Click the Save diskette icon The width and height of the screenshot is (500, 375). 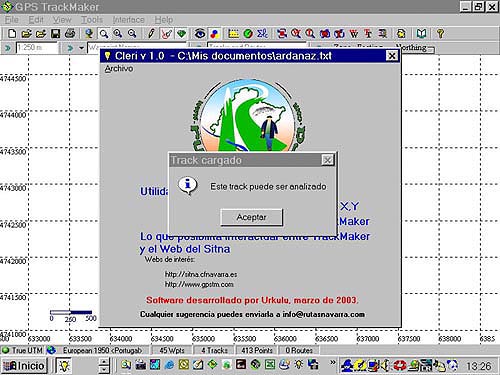tap(55, 34)
